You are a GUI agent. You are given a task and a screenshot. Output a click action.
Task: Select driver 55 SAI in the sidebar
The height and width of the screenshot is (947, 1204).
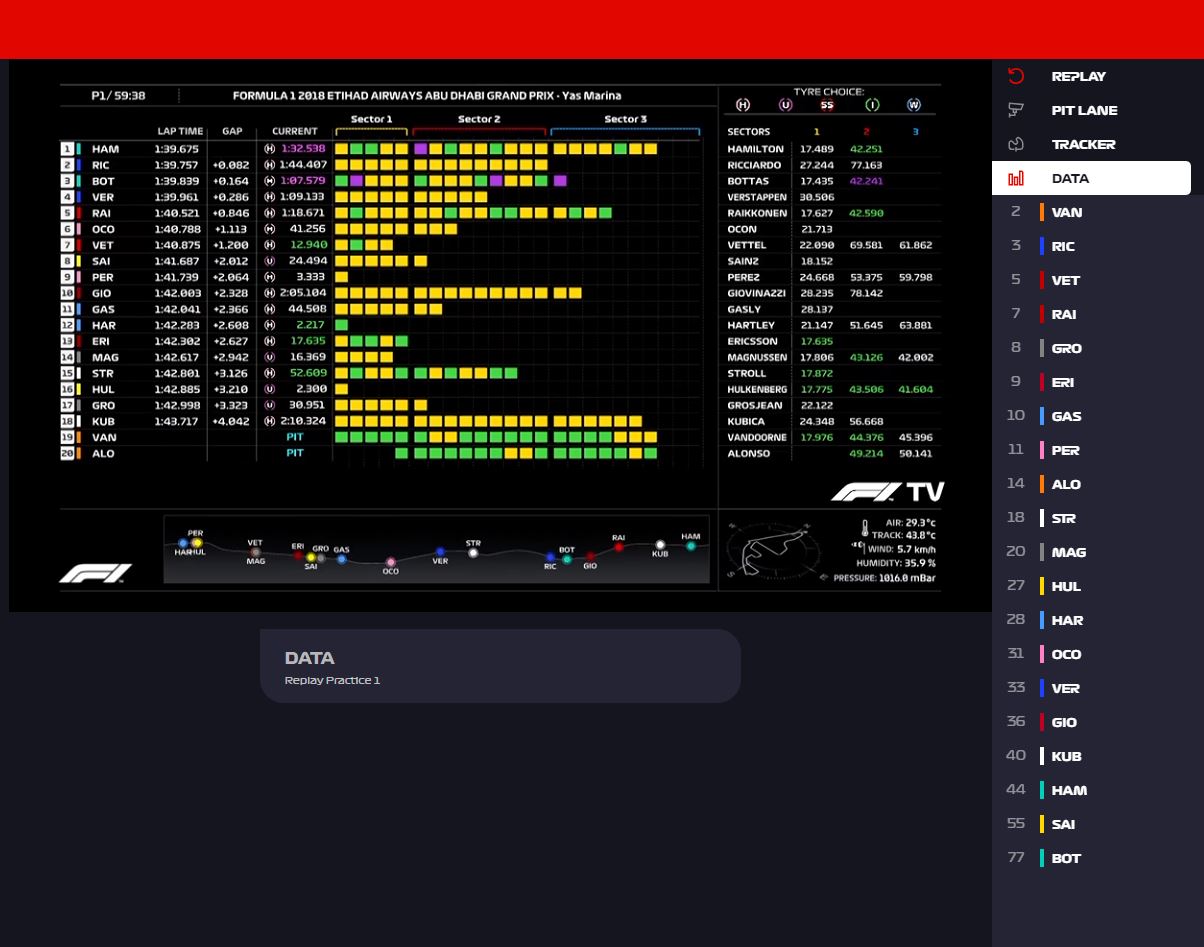(1098, 824)
